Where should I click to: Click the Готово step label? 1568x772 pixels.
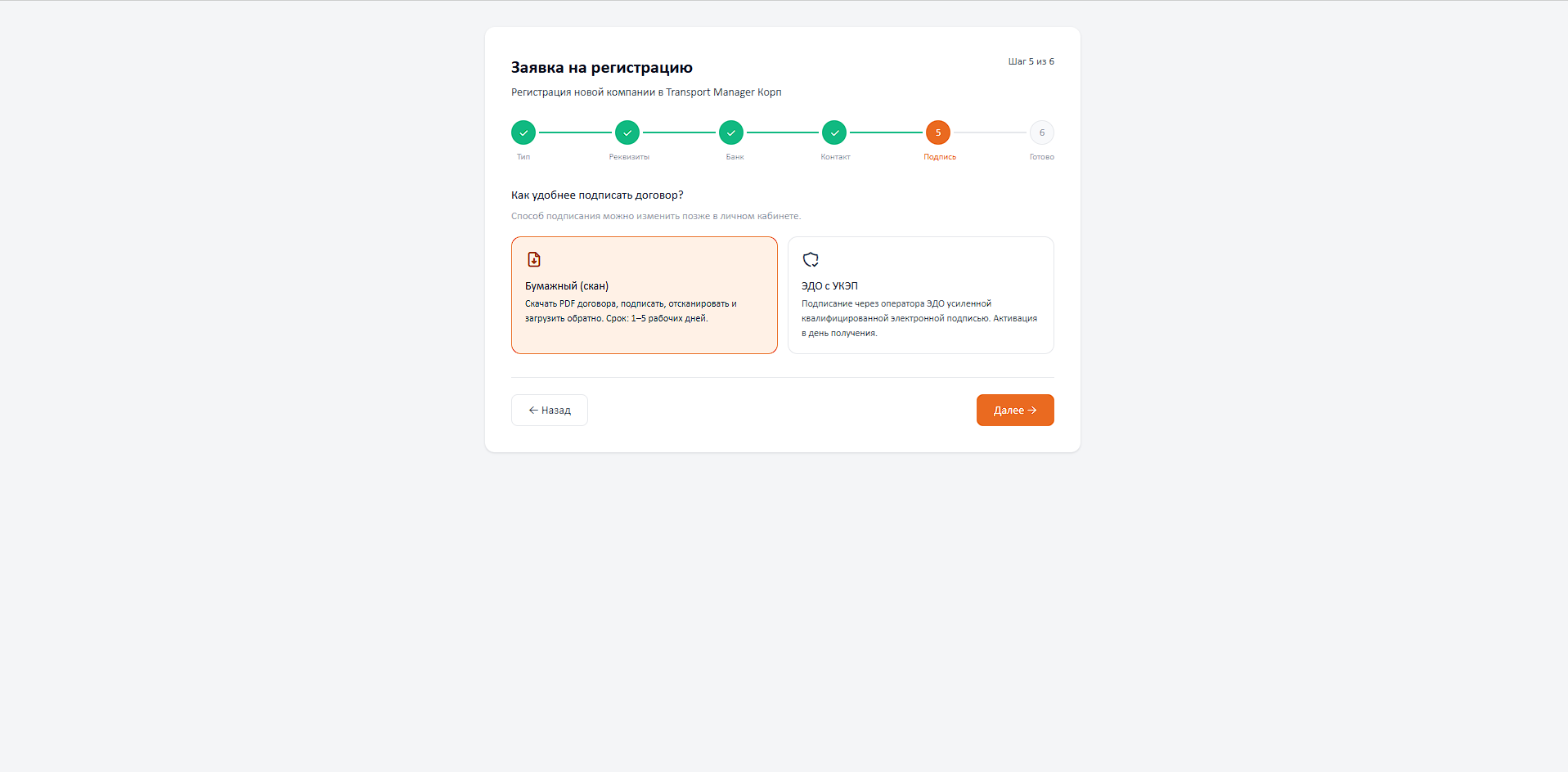(x=1042, y=157)
